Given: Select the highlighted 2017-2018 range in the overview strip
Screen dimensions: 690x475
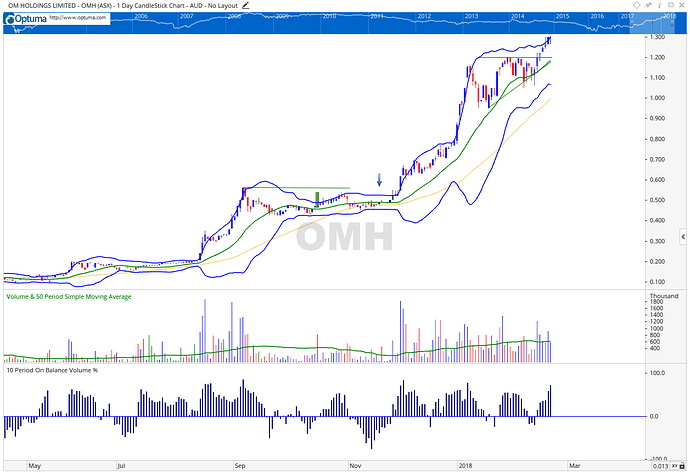Looking at the screenshot, I should click(x=653, y=23).
